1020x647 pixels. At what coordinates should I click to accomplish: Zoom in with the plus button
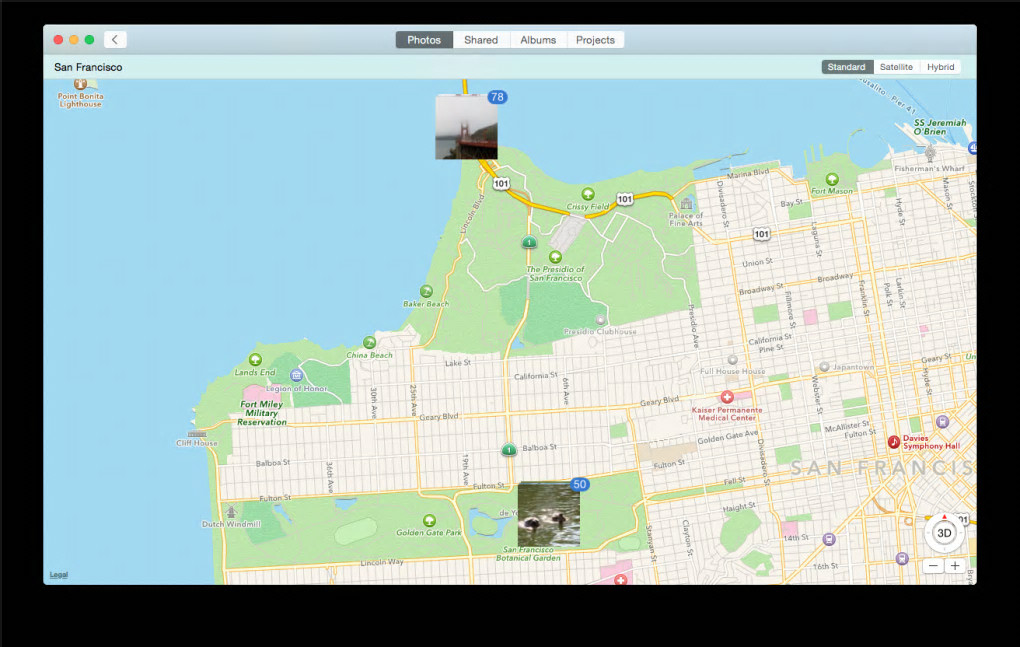point(954,566)
